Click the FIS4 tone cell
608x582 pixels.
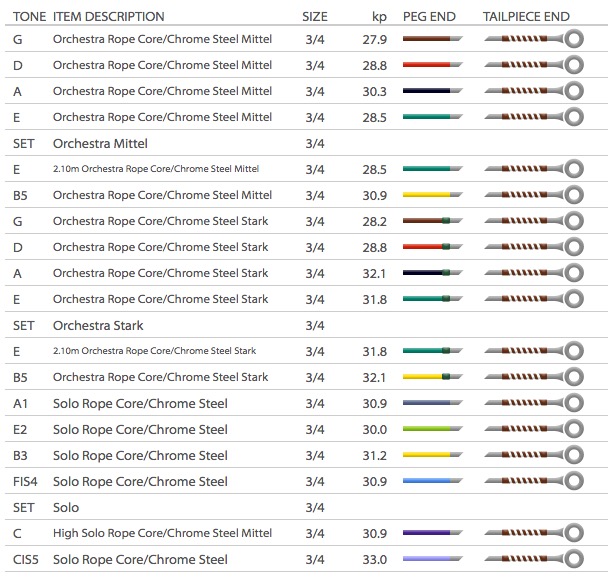pyautogui.click(x=25, y=482)
